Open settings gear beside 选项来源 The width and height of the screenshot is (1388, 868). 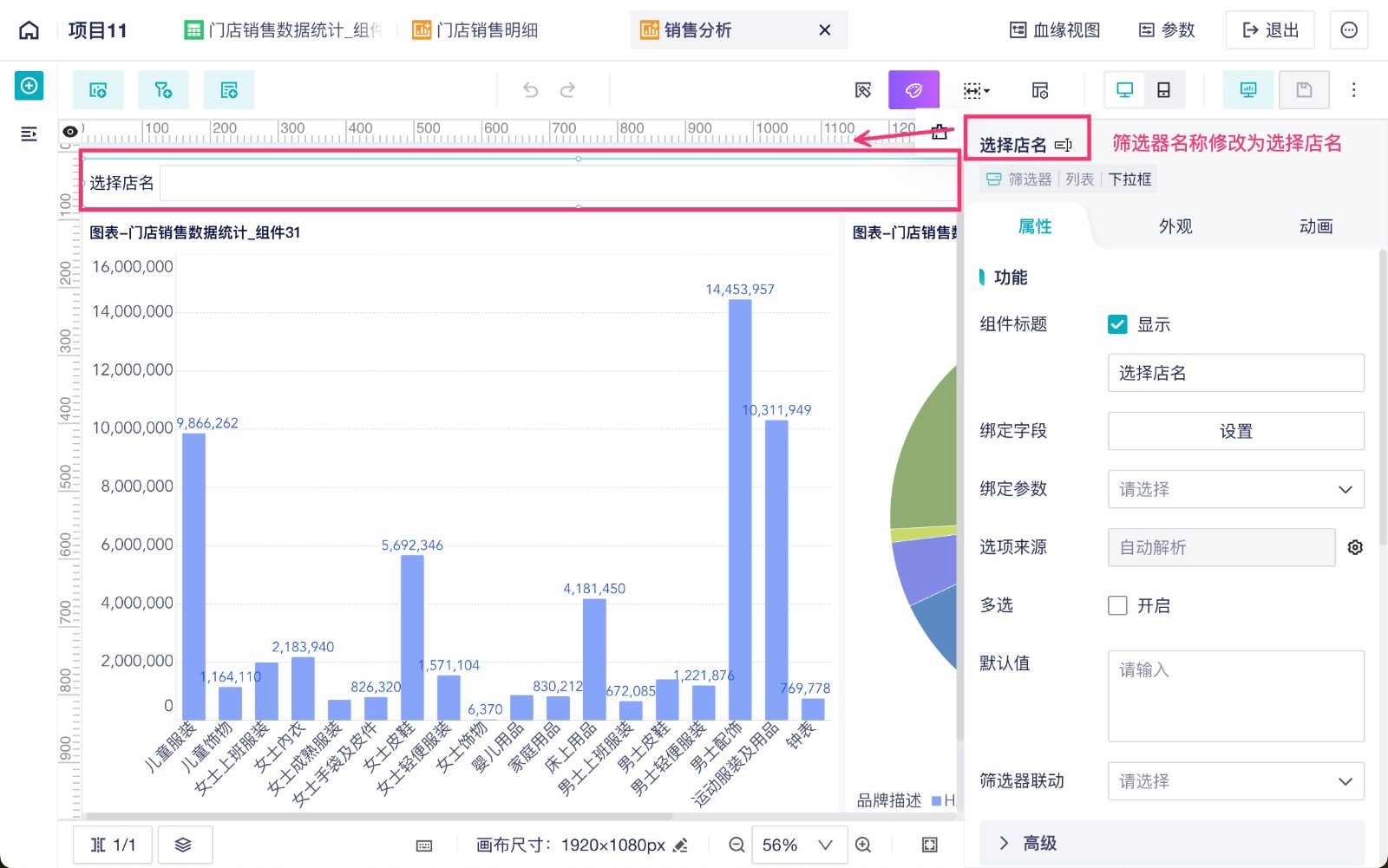point(1355,547)
